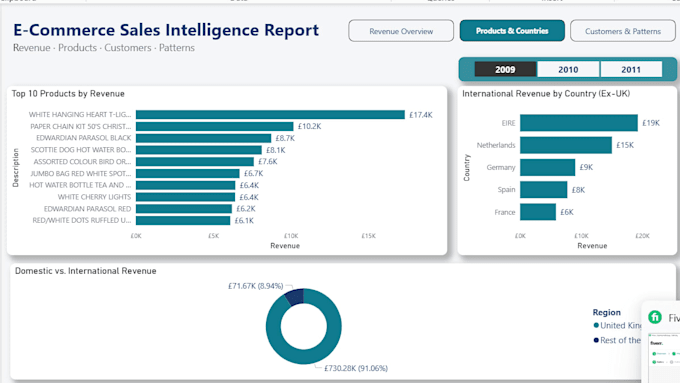Click the Top 10 Products by Revenue title
Viewport: 680px width, 383px height.
(x=68, y=94)
